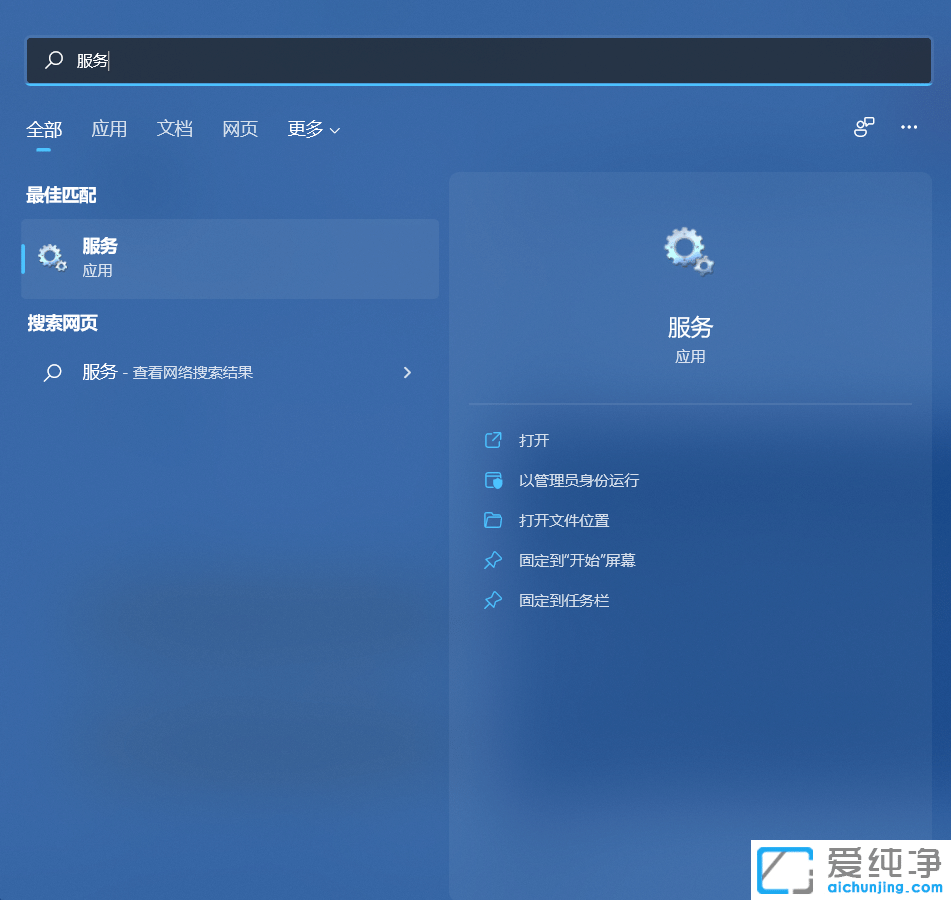Screen dimensions: 951x900
Task: Click the magnifying glass icon in the search box
Action: 53,60
